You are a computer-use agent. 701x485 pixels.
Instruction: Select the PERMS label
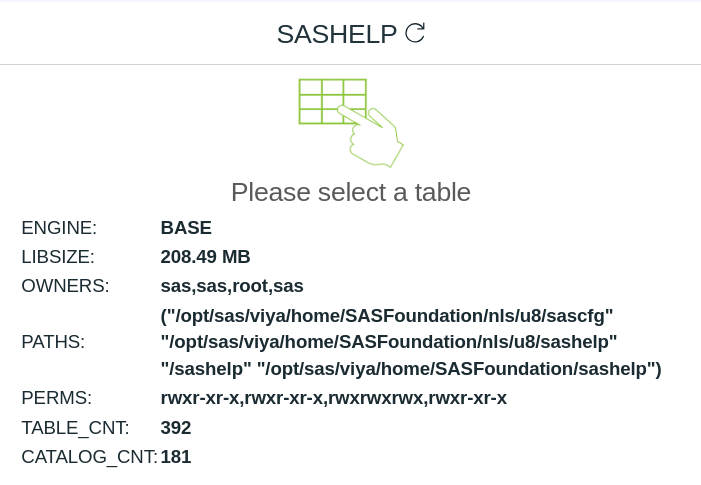coord(56,398)
